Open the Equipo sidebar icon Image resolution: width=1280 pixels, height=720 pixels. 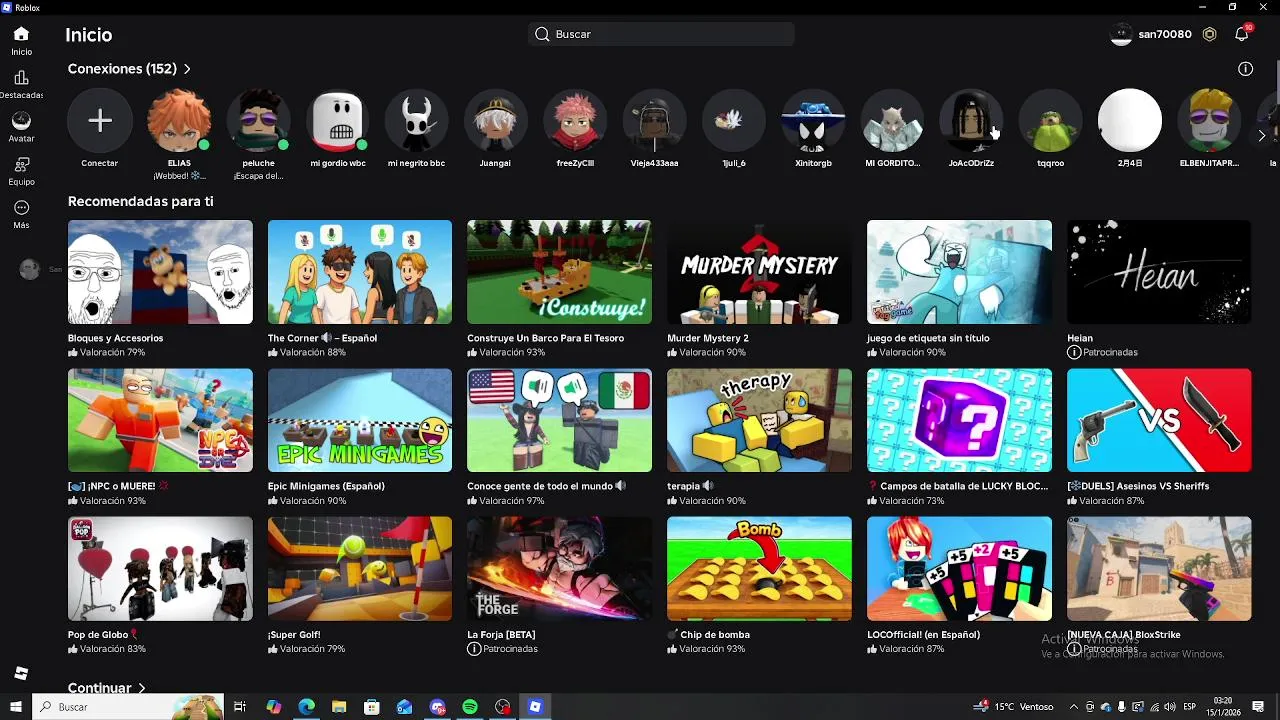[x=21, y=165]
